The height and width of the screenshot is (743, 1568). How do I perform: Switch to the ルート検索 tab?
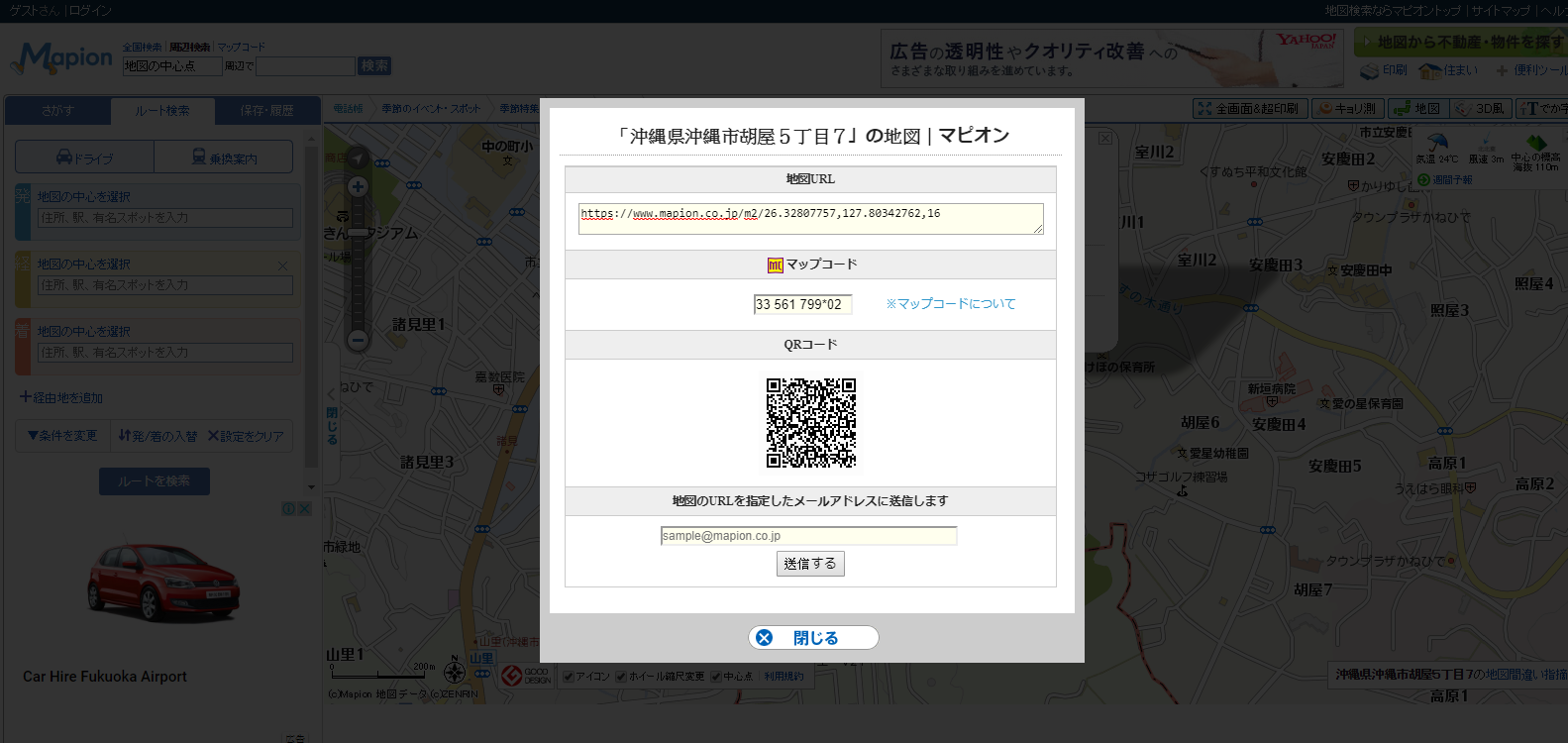coord(162,110)
